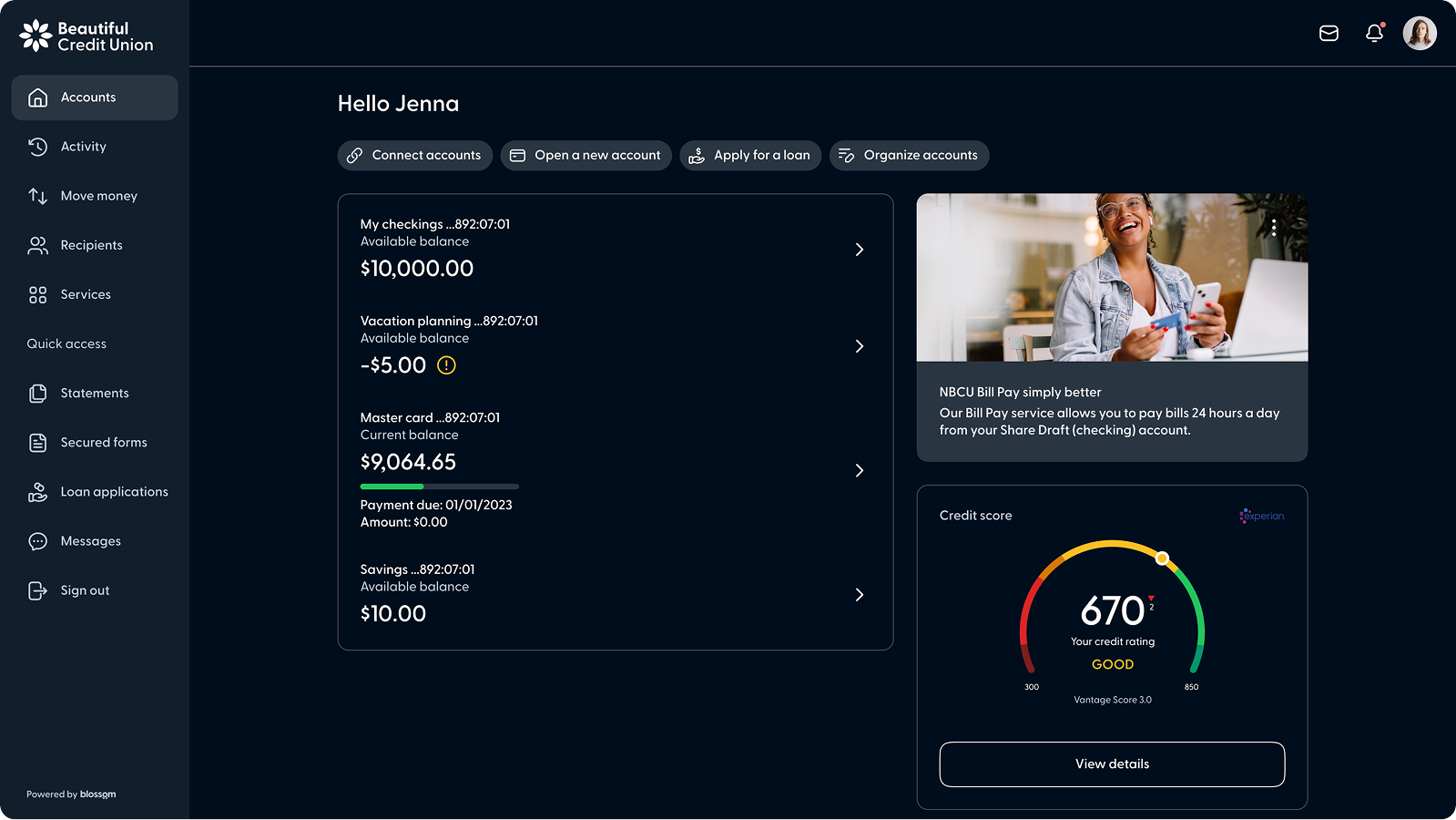Screen dimensions: 1456x820
Task: Click the Accounts home icon
Action: 37,97
